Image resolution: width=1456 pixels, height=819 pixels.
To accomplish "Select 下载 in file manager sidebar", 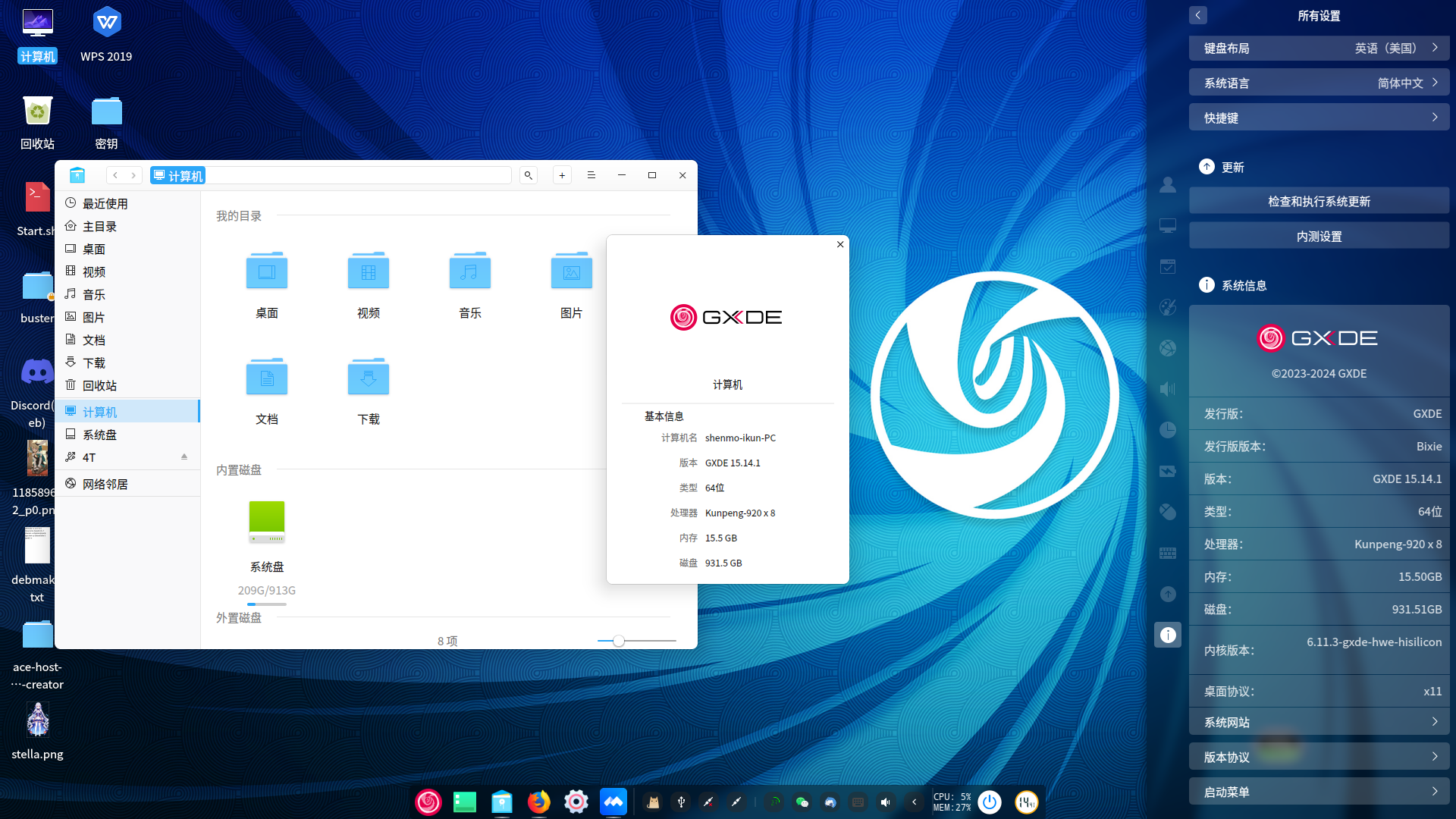I will point(94,362).
